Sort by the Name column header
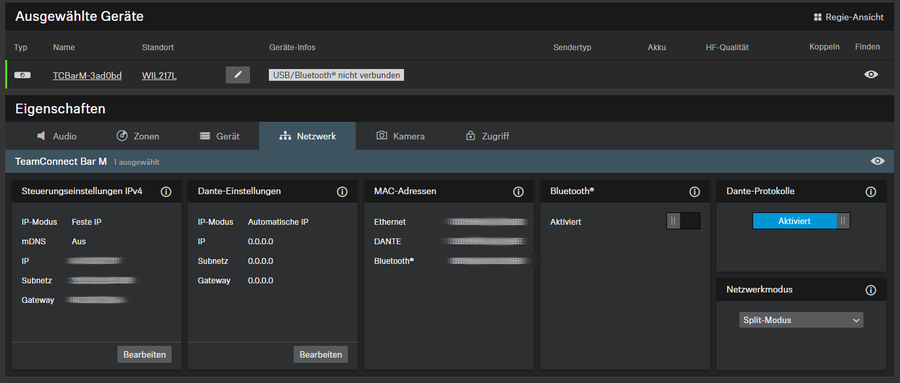 [x=64, y=47]
